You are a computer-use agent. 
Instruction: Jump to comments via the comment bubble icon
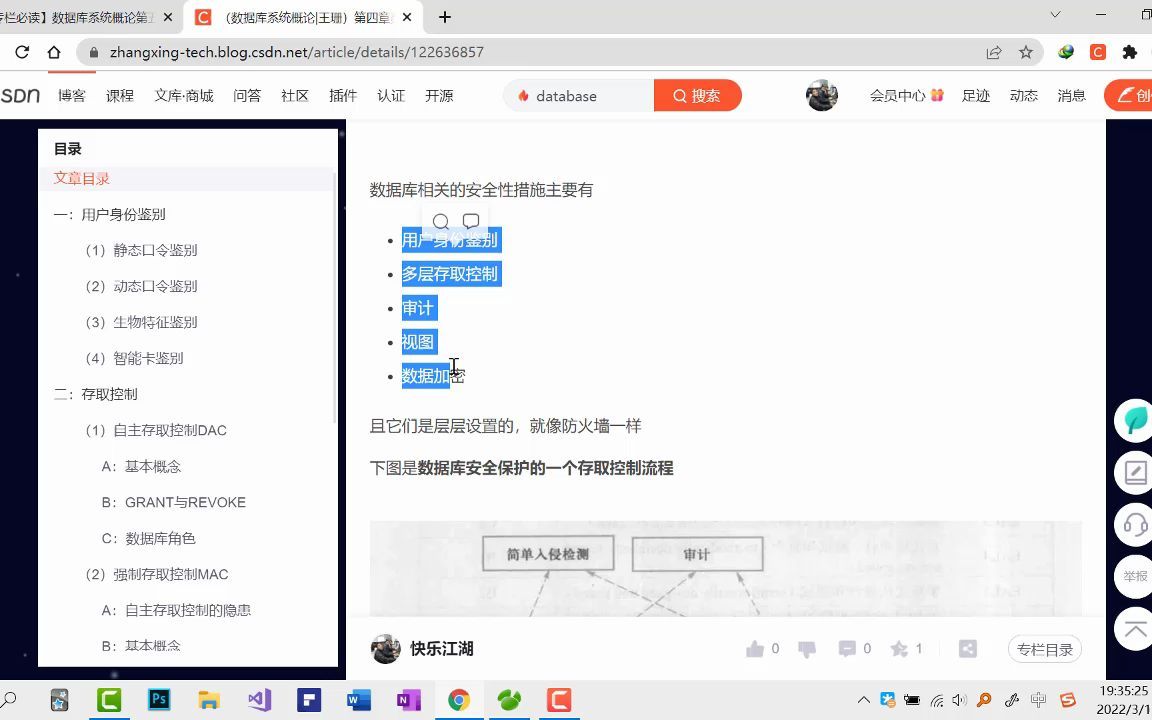click(x=847, y=648)
